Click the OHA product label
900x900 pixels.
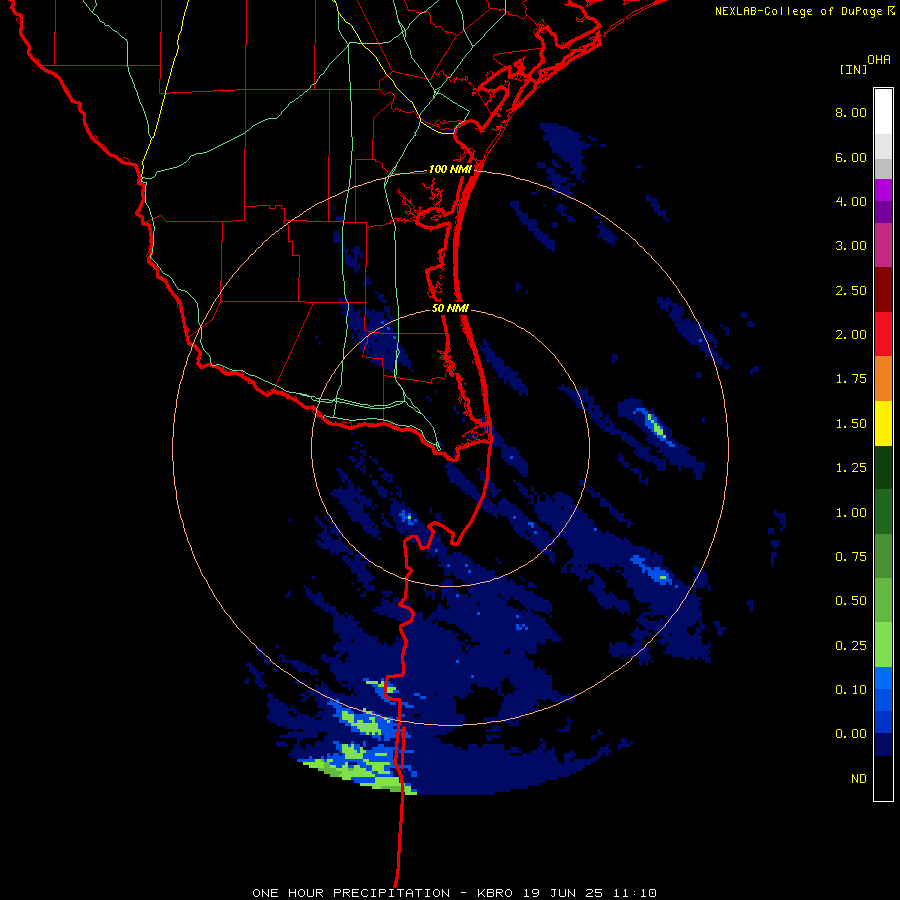(x=879, y=60)
